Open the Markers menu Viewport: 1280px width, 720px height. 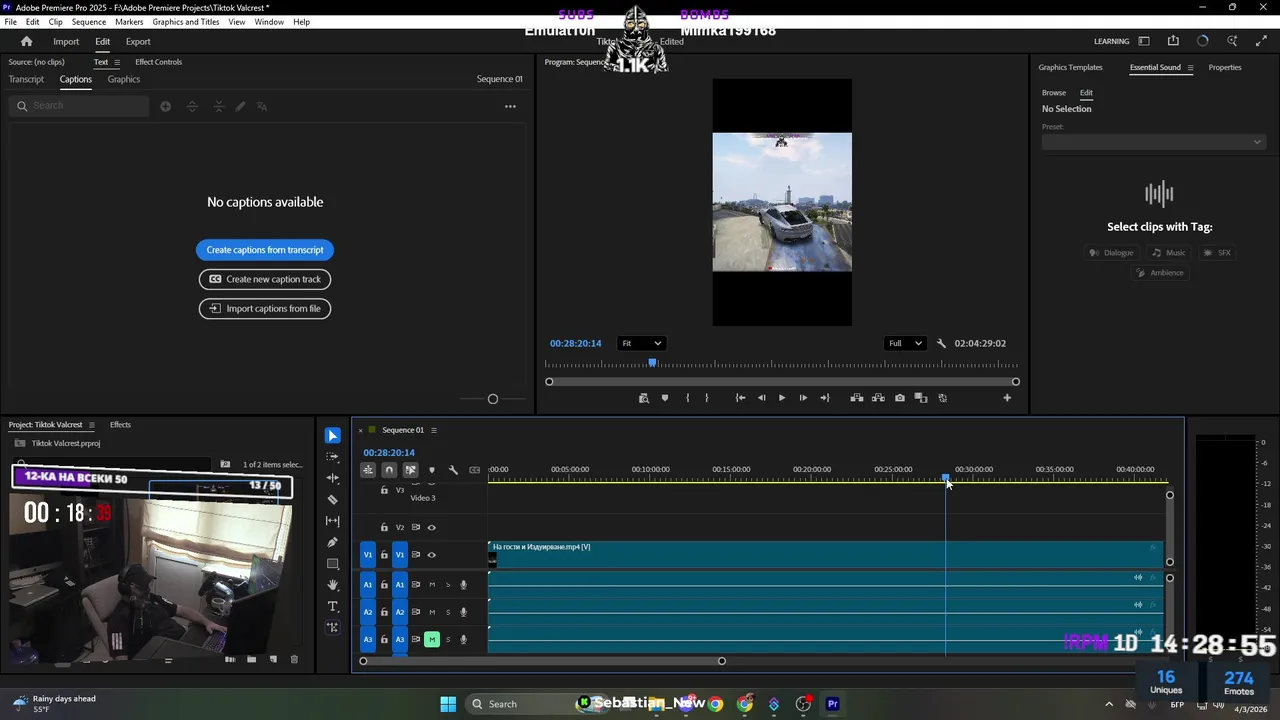[x=129, y=22]
